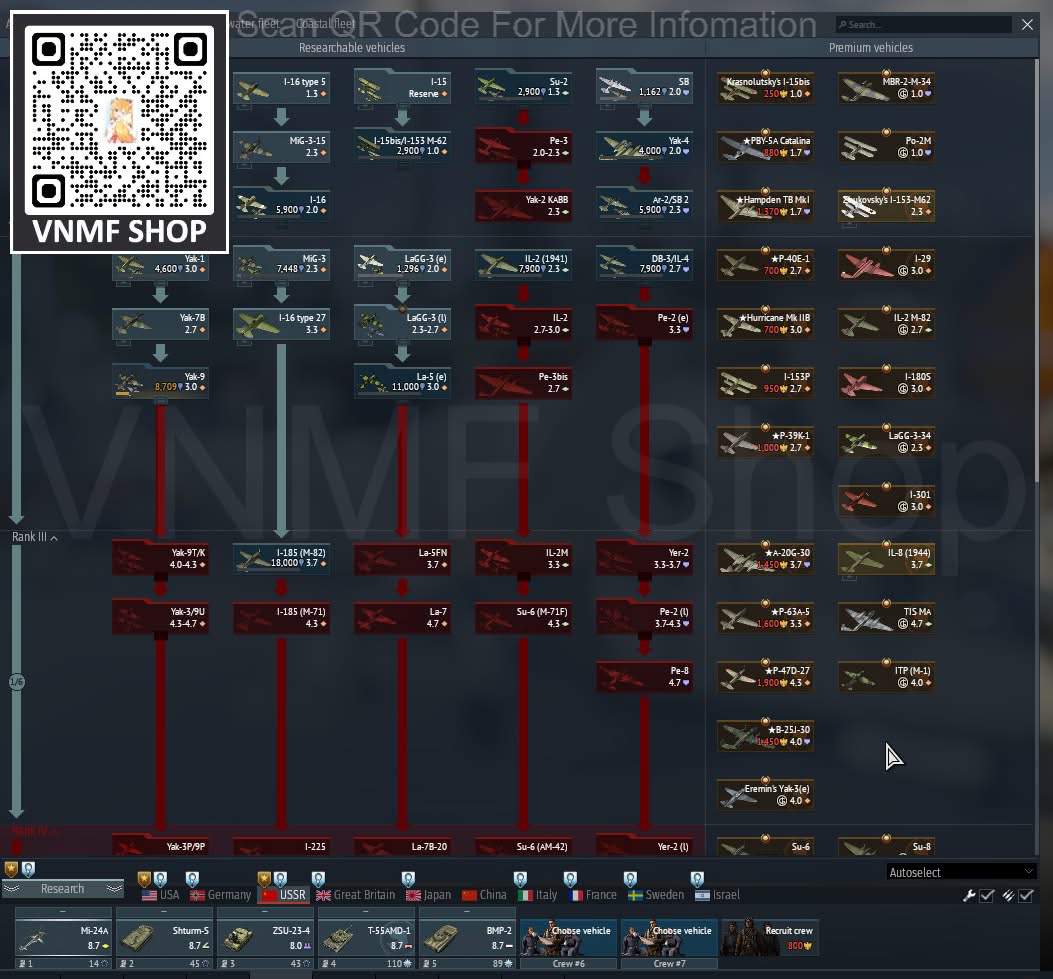Switch to the Japan nation tab
This screenshot has width=1053, height=979.
pos(428,895)
